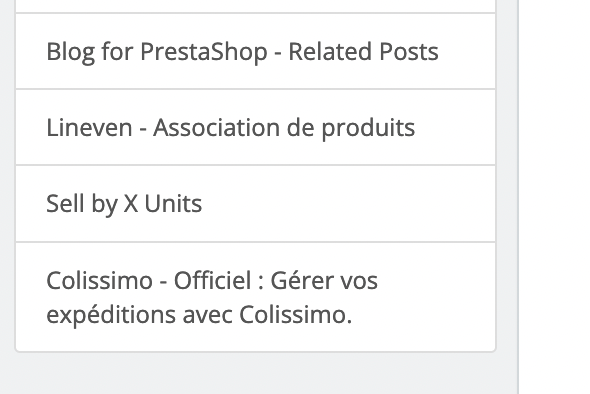Select the Sell by X Units item
This screenshot has width=590, height=394.
click(x=255, y=204)
